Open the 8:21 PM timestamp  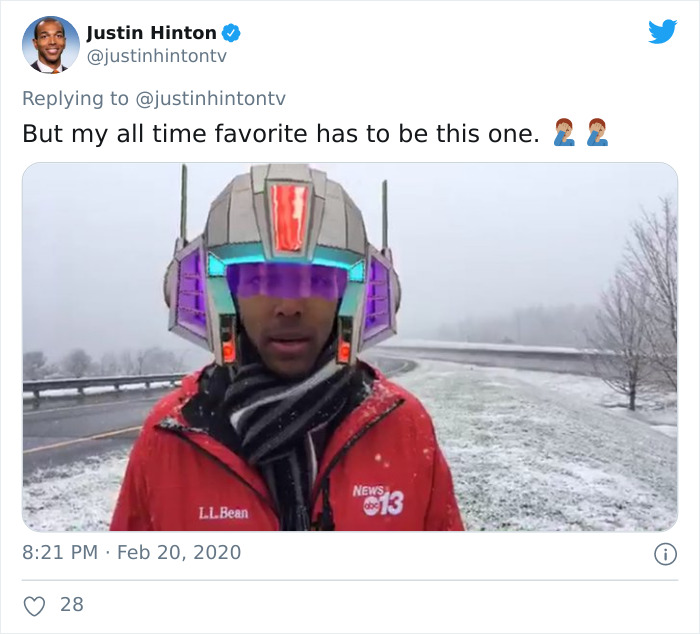pos(60,552)
